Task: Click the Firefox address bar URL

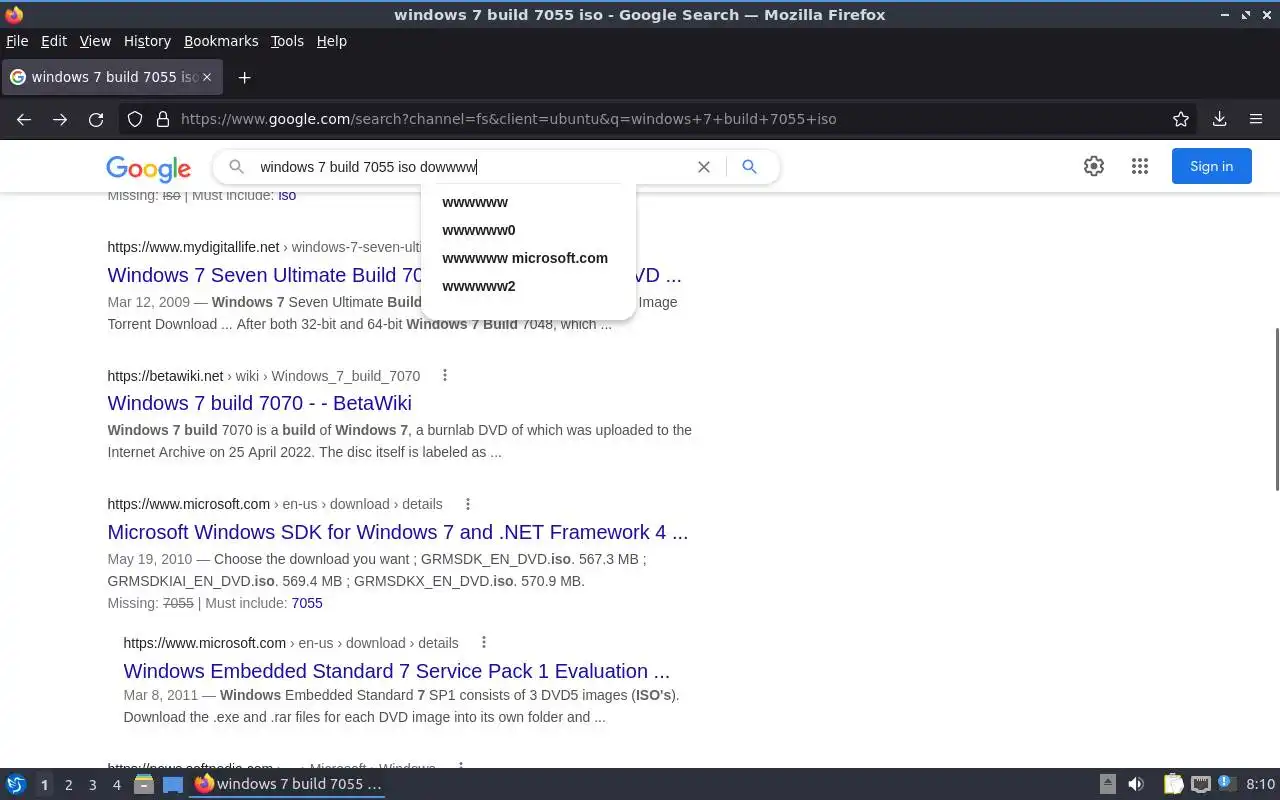Action: coord(508,119)
